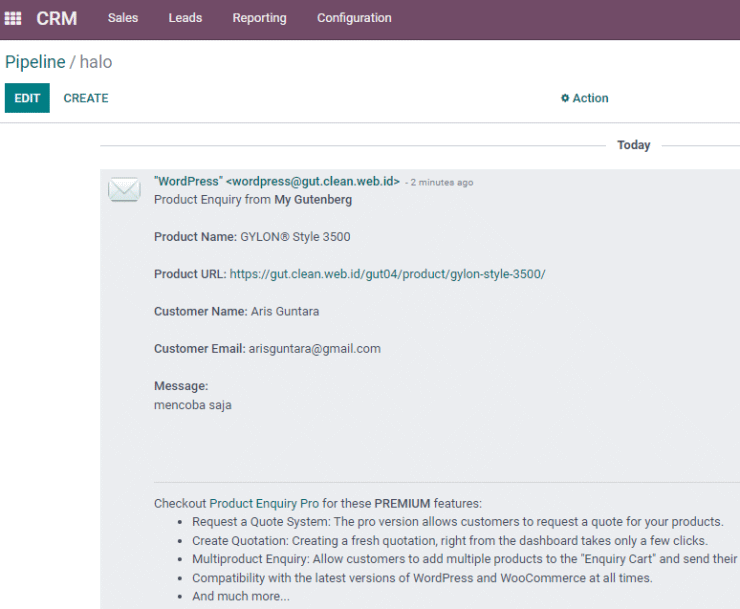This screenshot has width=740, height=609.
Task: Go back to Pipeline breadcrumb
Action: (x=35, y=62)
